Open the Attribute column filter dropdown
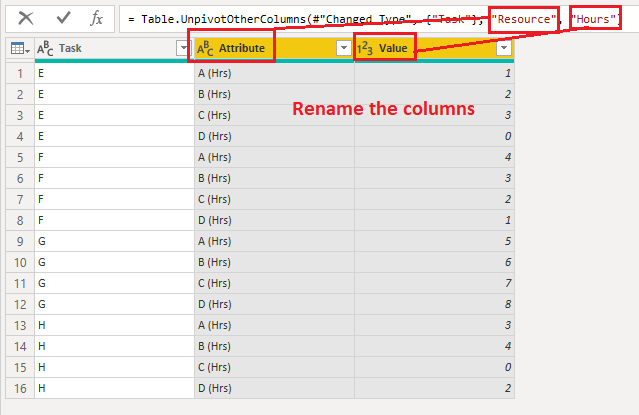This screenshot has height=415, width=639. pyautogui.click(x=344, y=48)
